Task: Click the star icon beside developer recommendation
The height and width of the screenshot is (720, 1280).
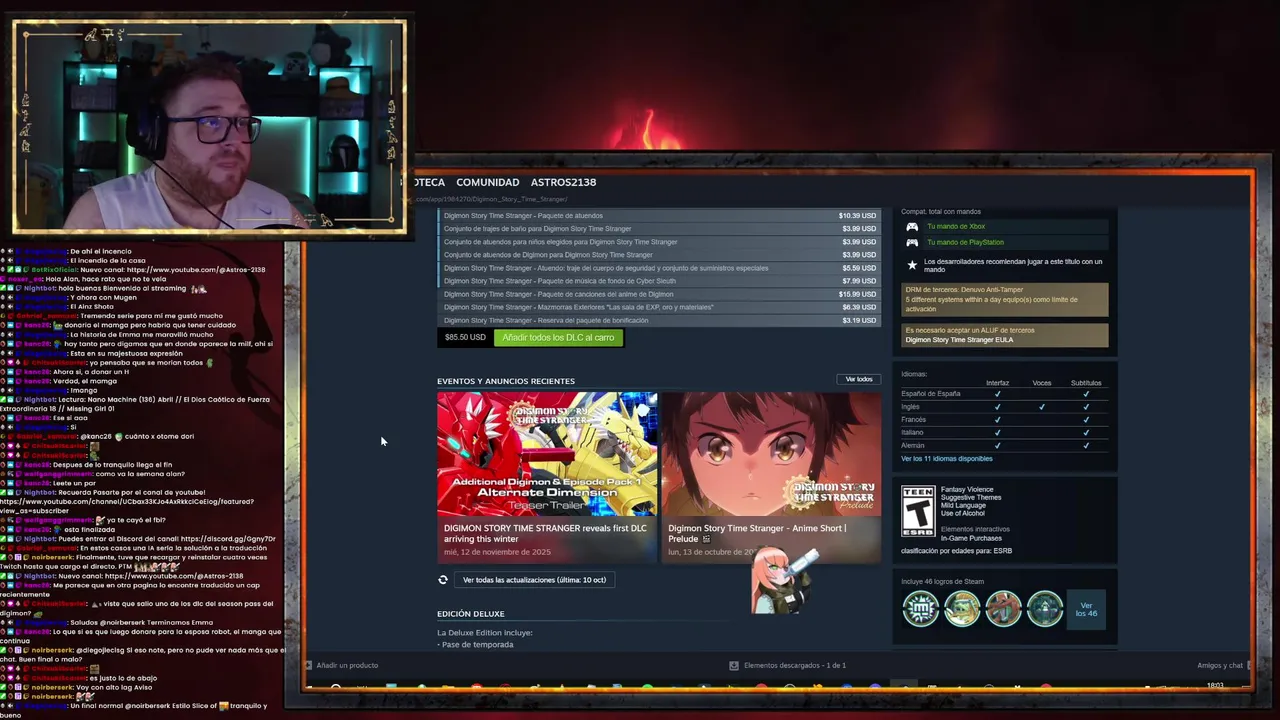Action: (x=912, y=265)
